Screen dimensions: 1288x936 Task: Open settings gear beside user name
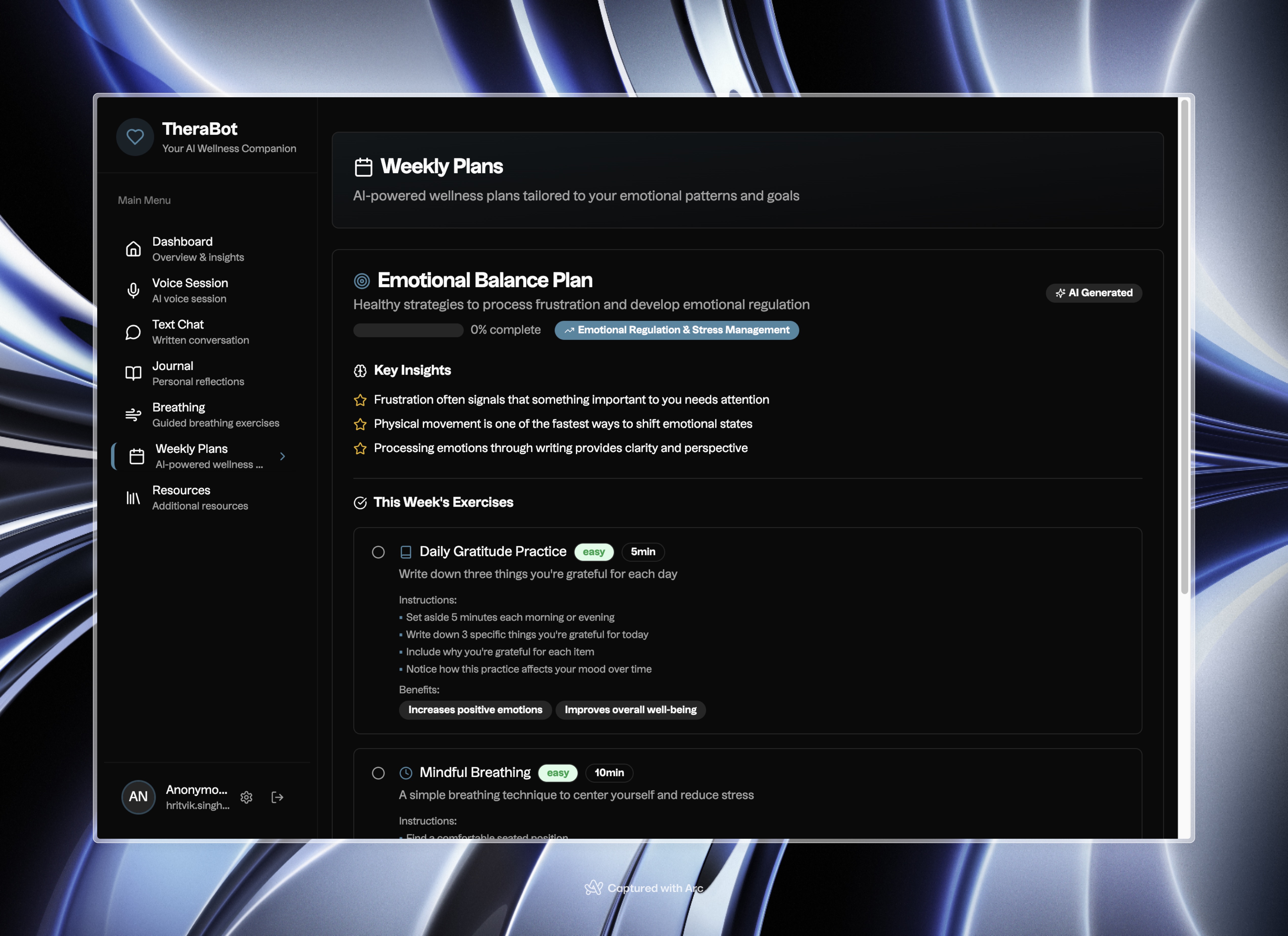(247, 797)
